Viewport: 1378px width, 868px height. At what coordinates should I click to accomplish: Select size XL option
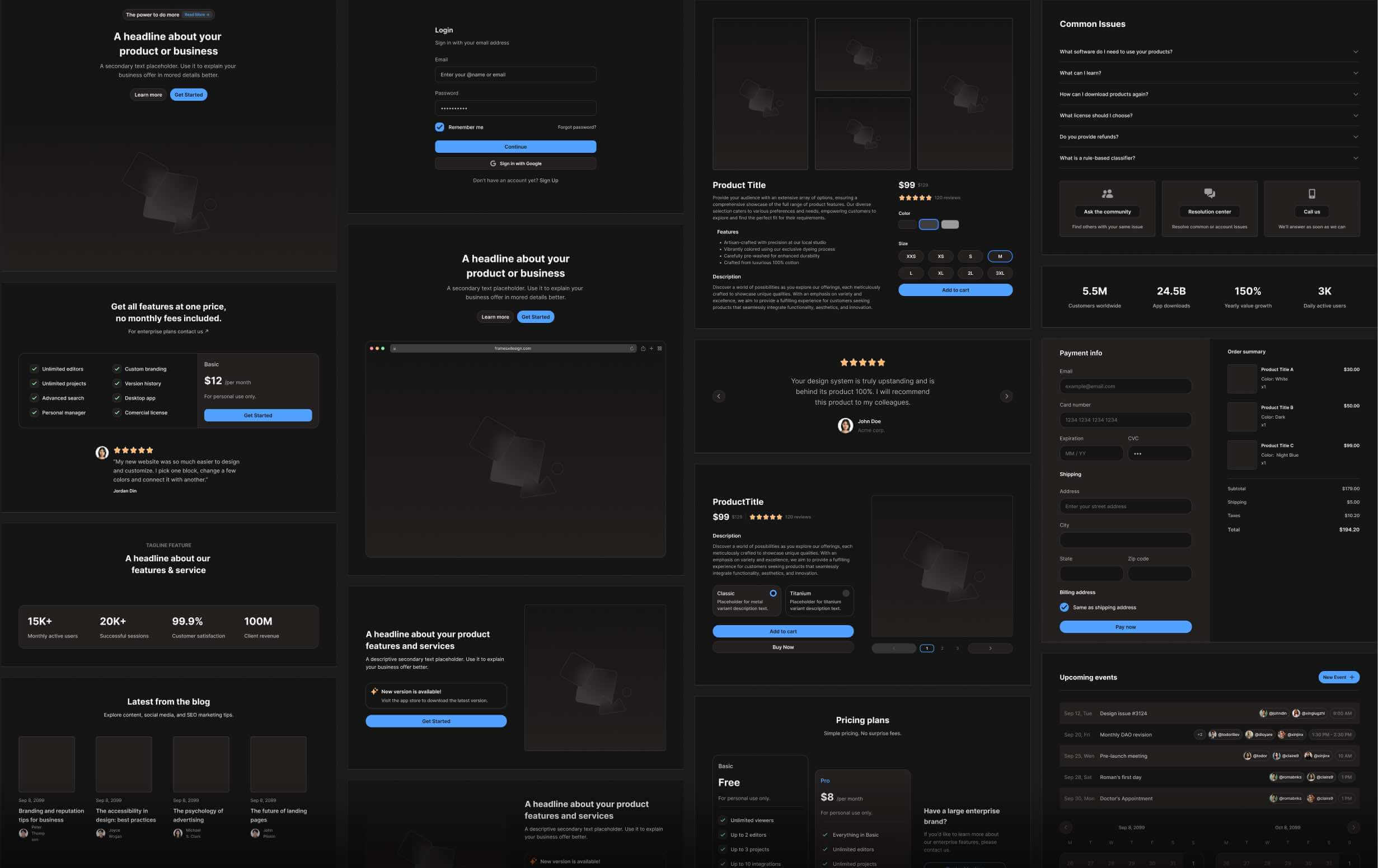tap(940, 274)
